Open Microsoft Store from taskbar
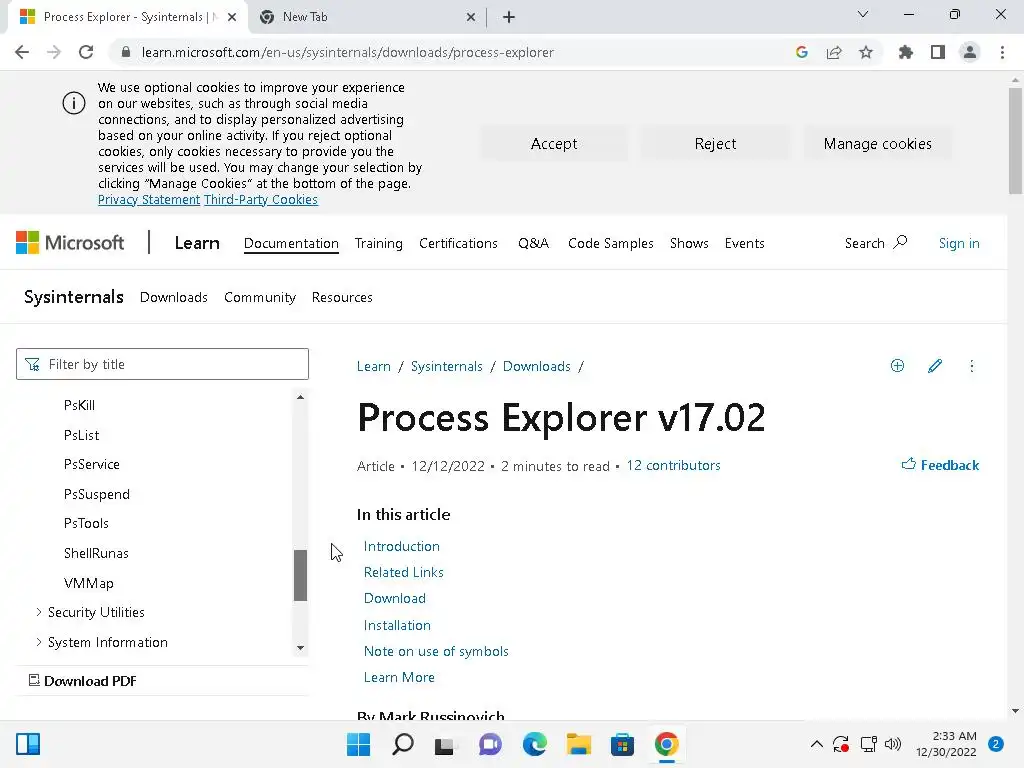The width and height of the screenshot is (1024, 768). click(622, 744)
